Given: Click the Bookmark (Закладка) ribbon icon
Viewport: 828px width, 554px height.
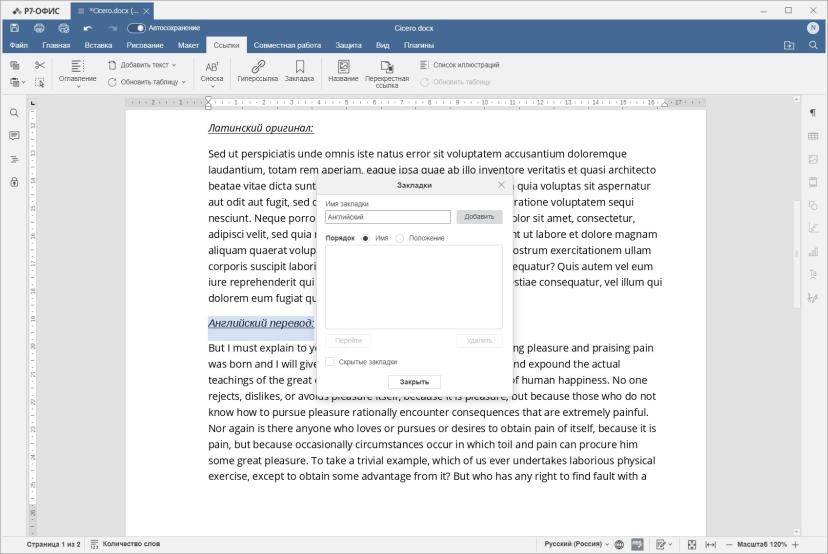Looking at the screenshot, I should [299, 70].
